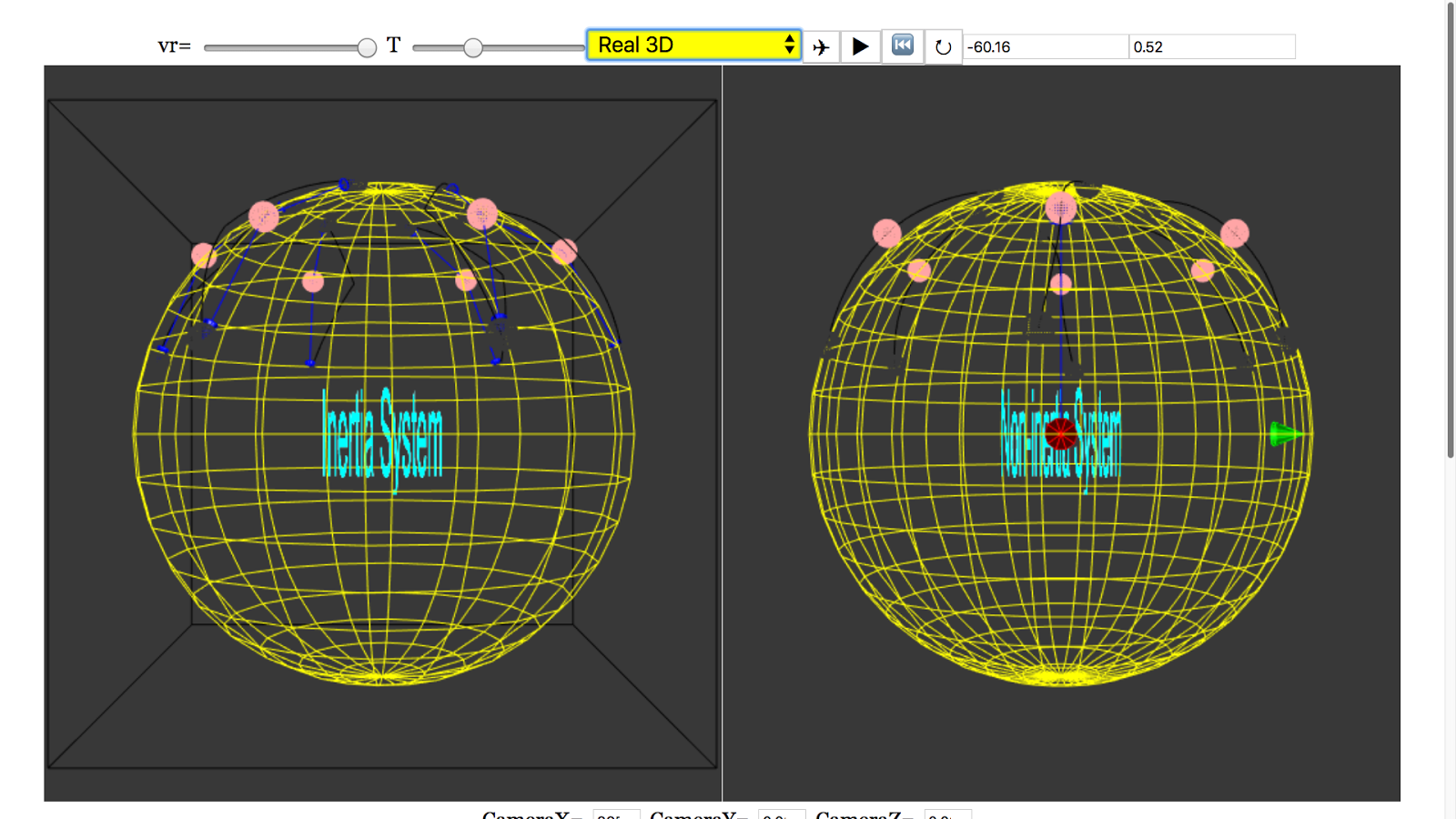Click the vr slider handle
1456x819 pixels.
coord(367,47)
